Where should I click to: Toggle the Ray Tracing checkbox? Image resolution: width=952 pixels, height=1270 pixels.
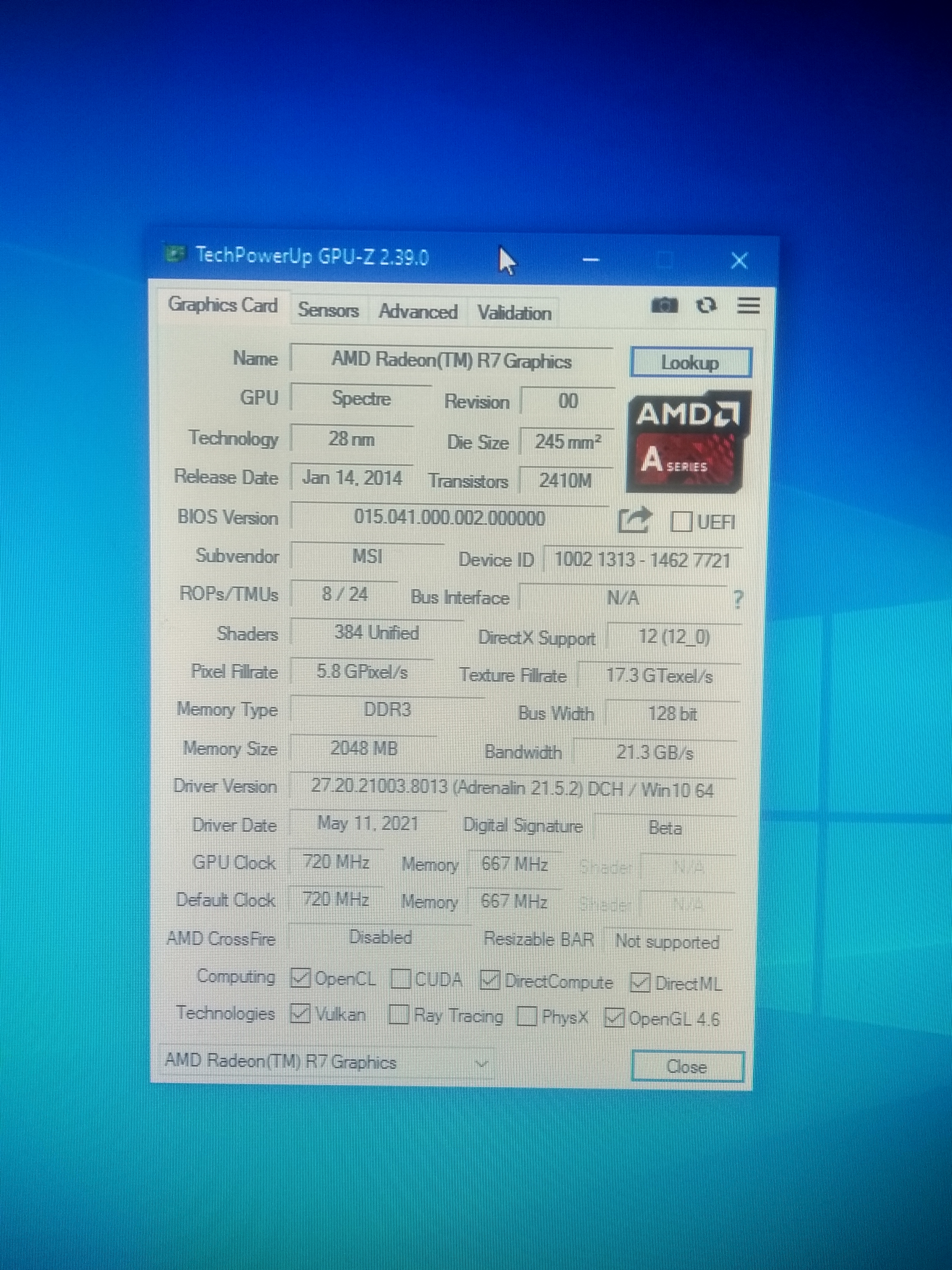pos(399,1014)
